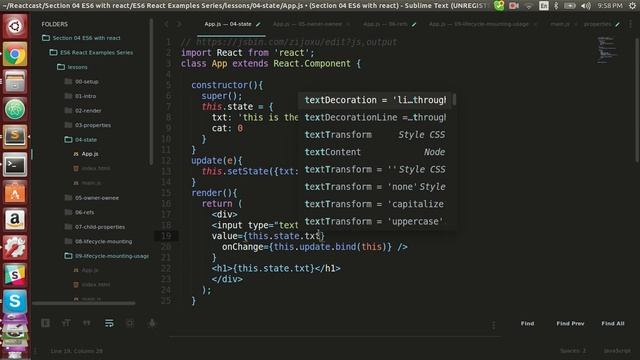Expand the 01-intro folder

tap(80, 96)
